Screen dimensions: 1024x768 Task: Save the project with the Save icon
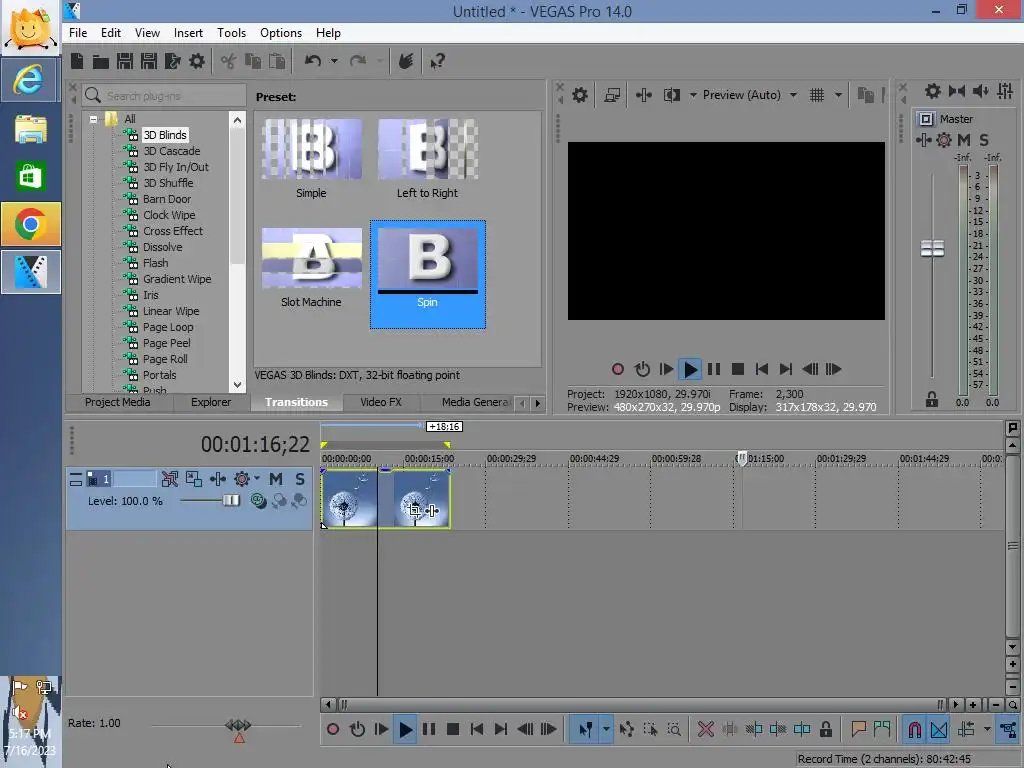pyautogui.click(x=124, y=61)
